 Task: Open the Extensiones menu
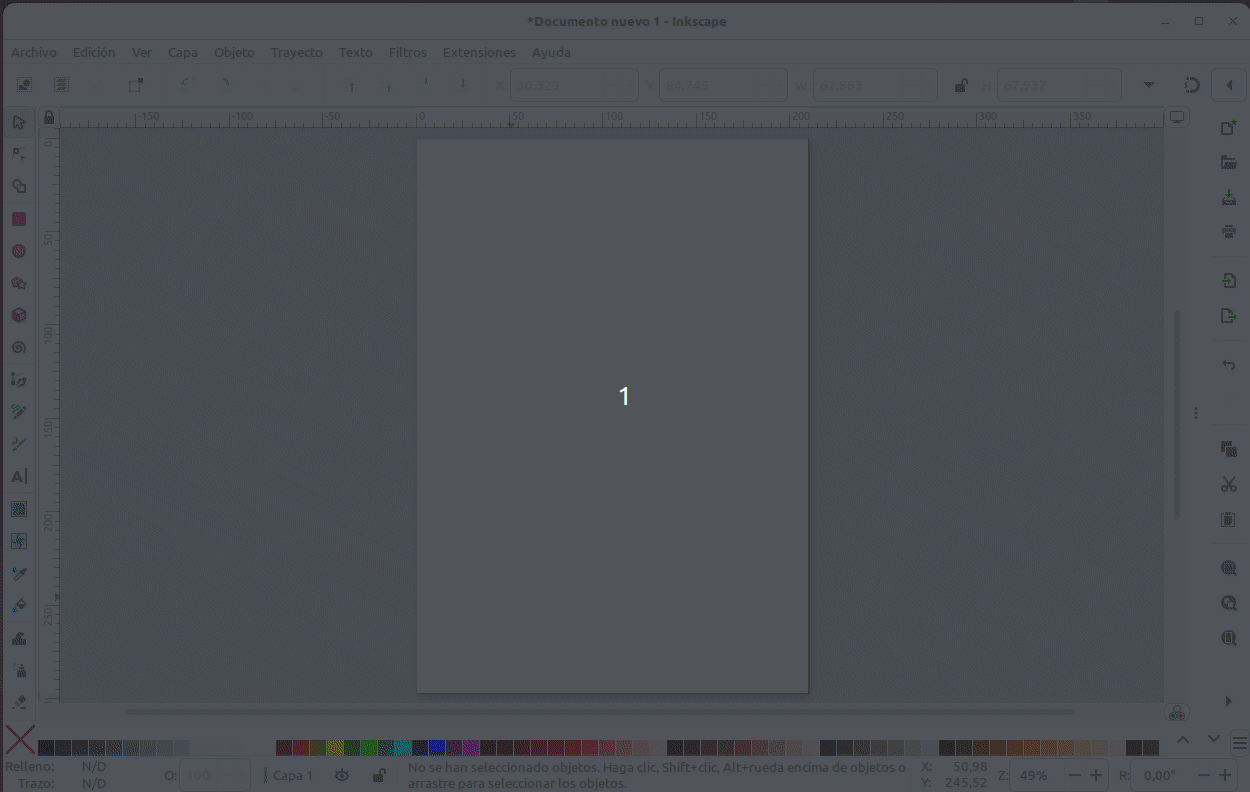coord(479,52)
